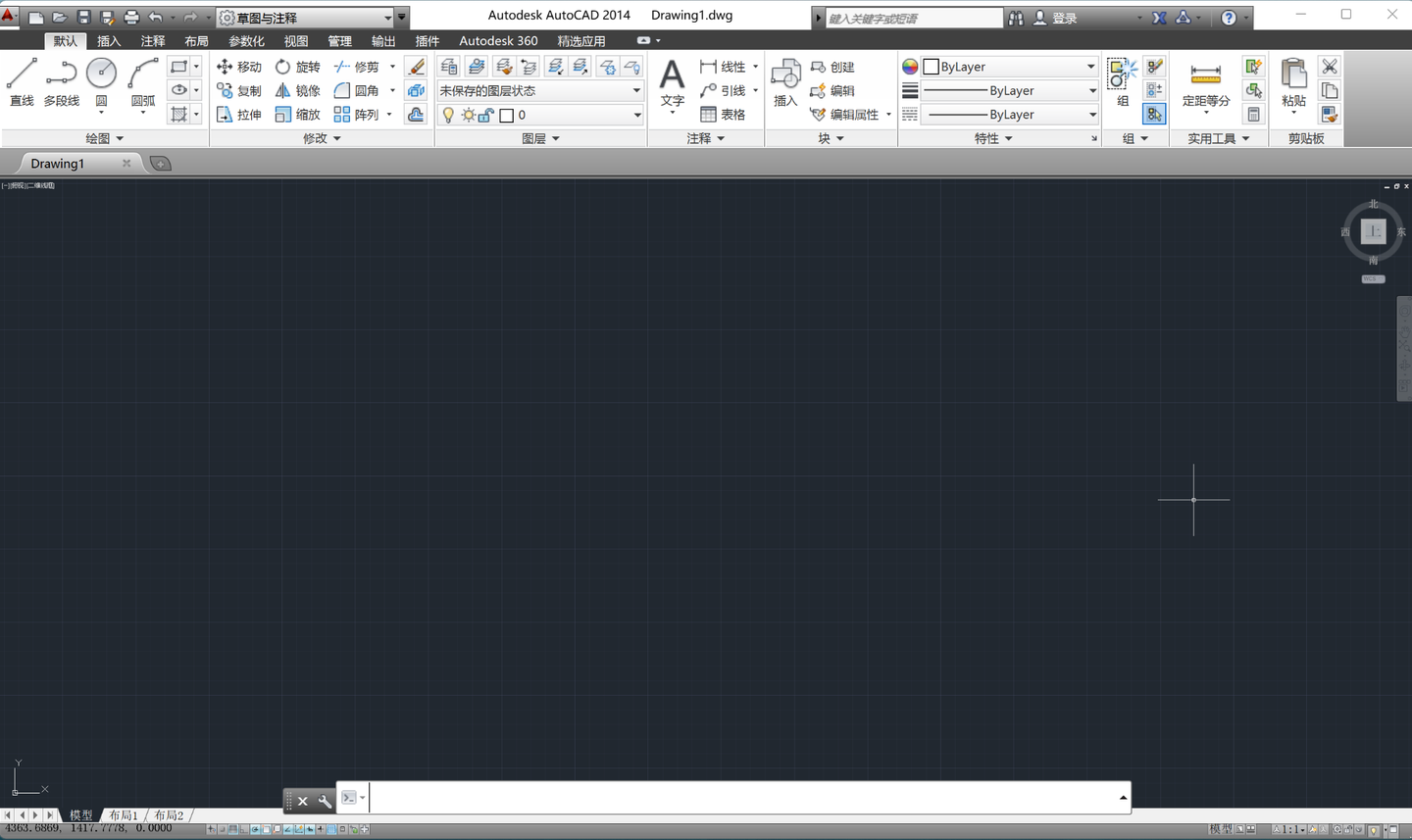The height and width of the screenshot is (840, 1412).
Task: Click the 线性 (Linear dimension) tool
Action: [723, 67]
